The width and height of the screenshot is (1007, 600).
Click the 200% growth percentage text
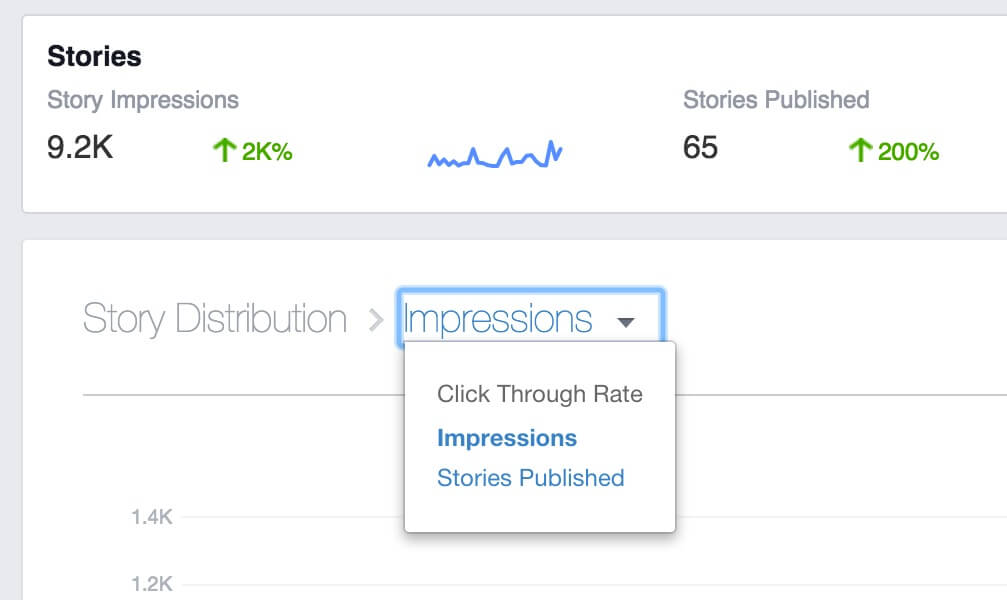pyautogui.click(x=908, y=152)
